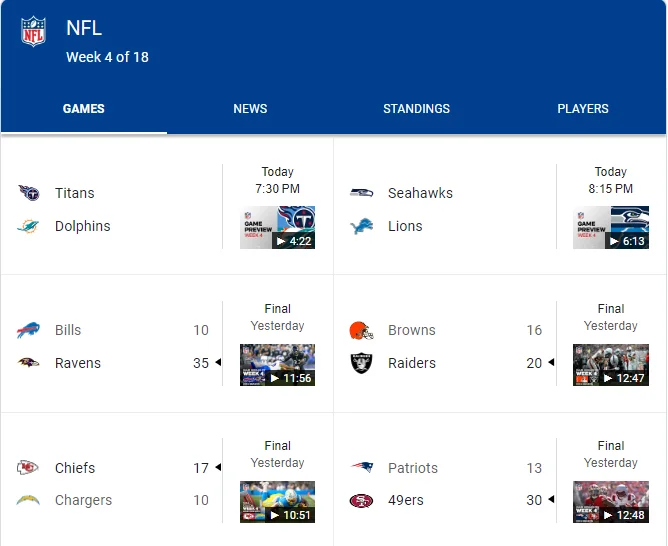Click the Browns helmet logo
The image size is (668, 546).
[x=361, y=330]
